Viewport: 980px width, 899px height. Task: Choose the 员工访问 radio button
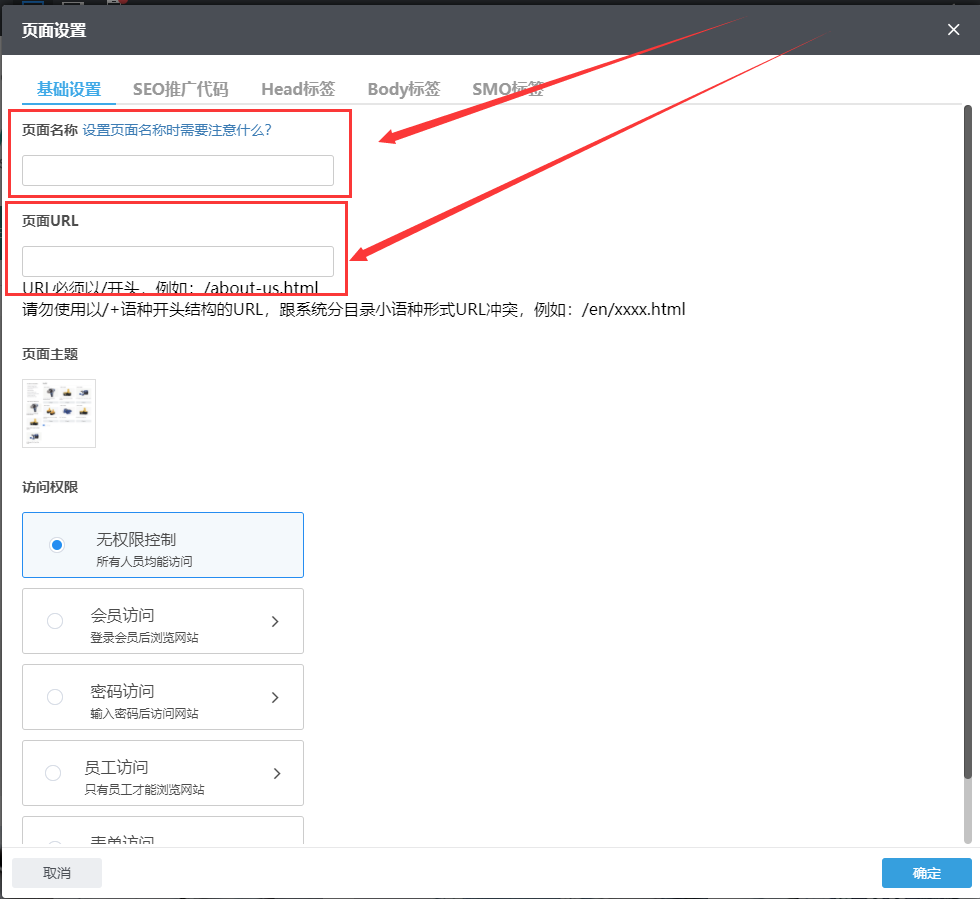[53, 773]
